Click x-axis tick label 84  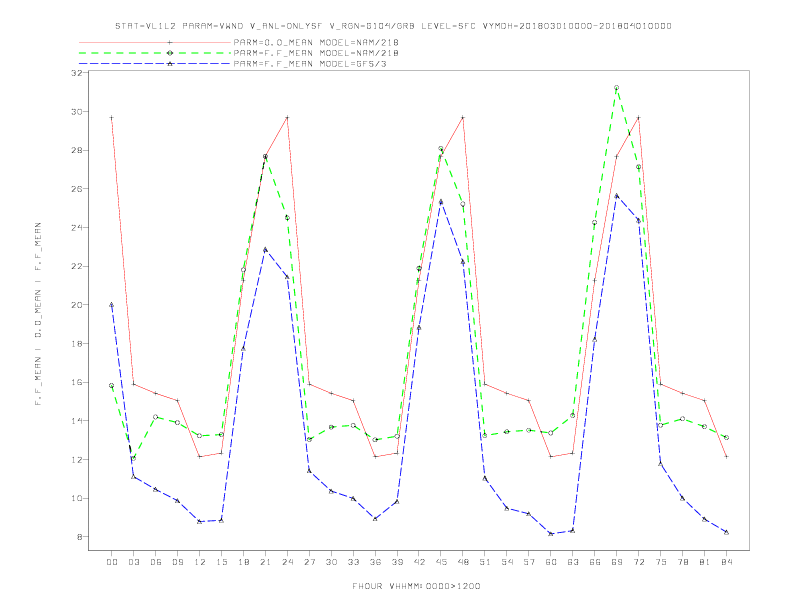pyautogui.click(x=726, y=562)
